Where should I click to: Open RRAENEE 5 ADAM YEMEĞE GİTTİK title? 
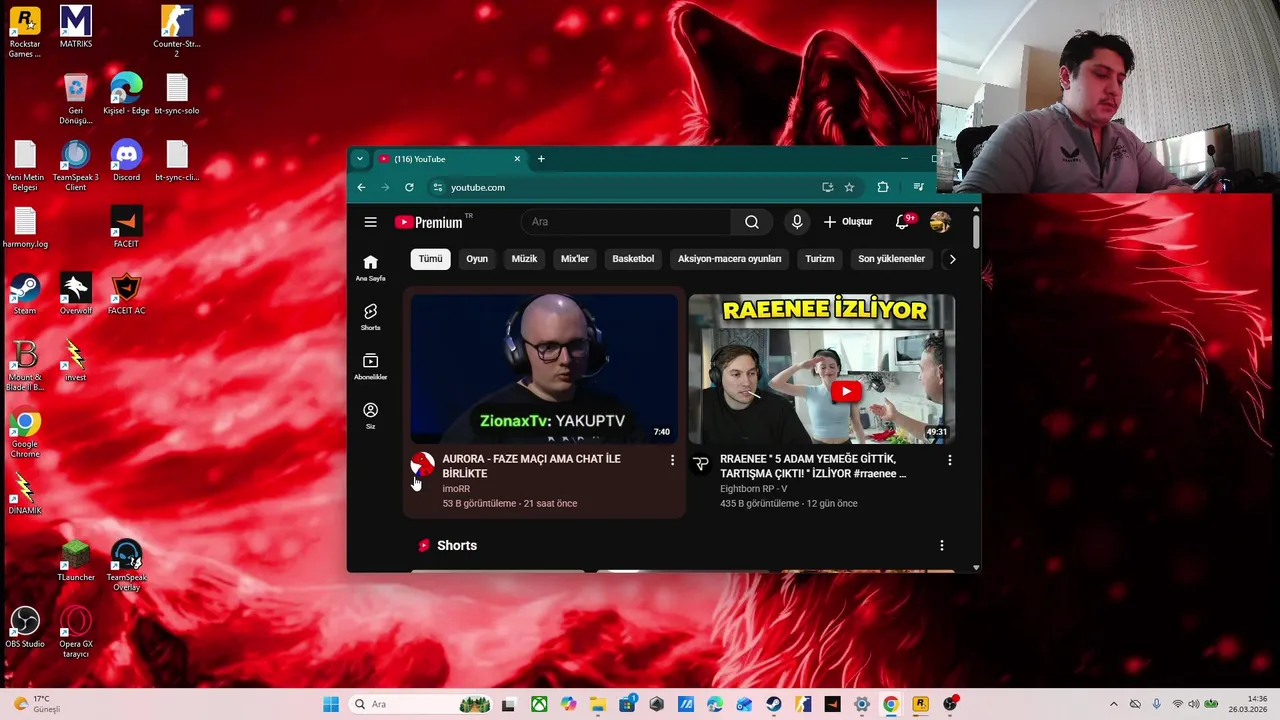click(x=813, y=466)
